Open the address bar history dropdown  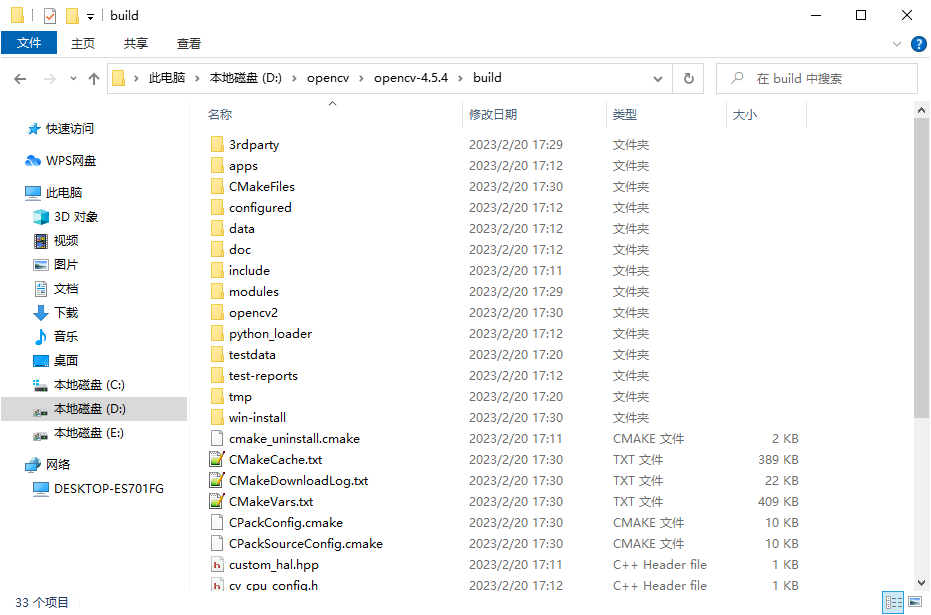(658, 78)
